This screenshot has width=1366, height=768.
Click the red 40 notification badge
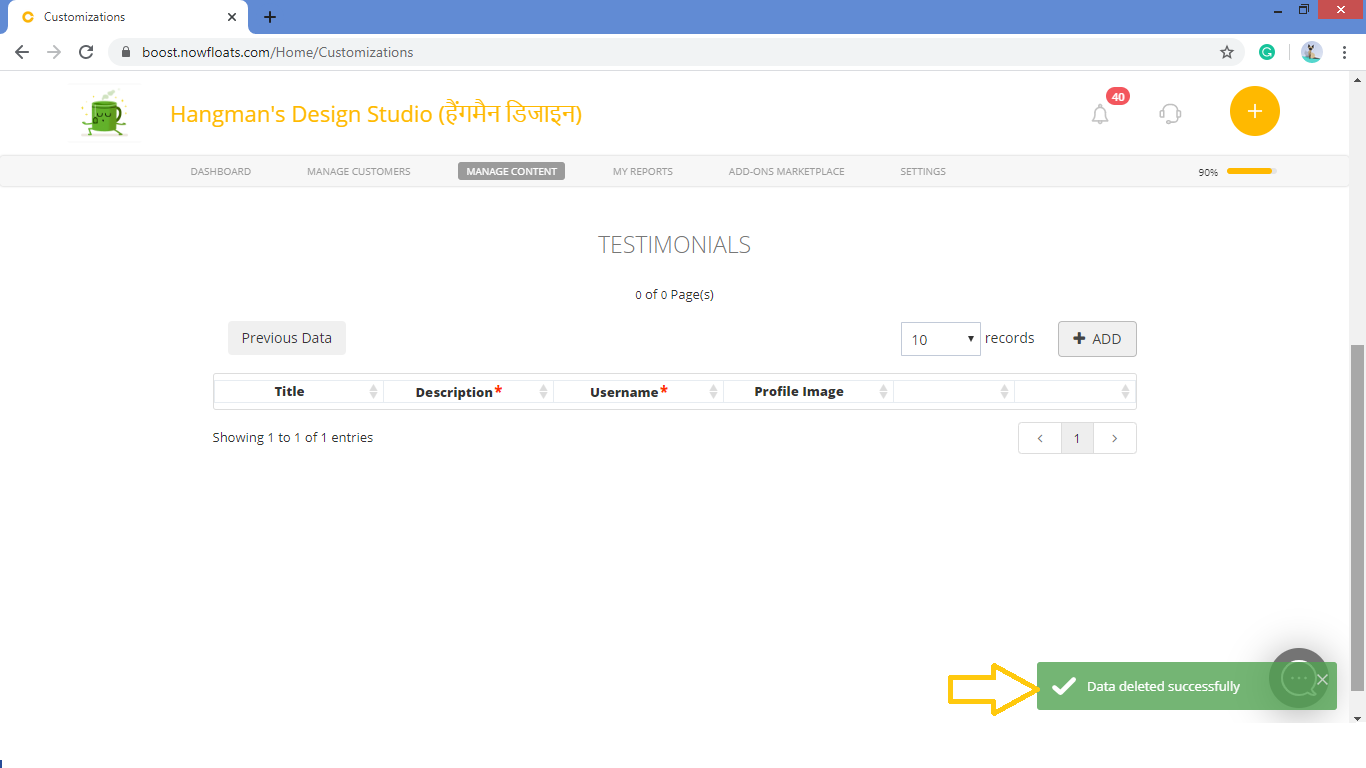pyautogui.click(x=1118, y=97)
